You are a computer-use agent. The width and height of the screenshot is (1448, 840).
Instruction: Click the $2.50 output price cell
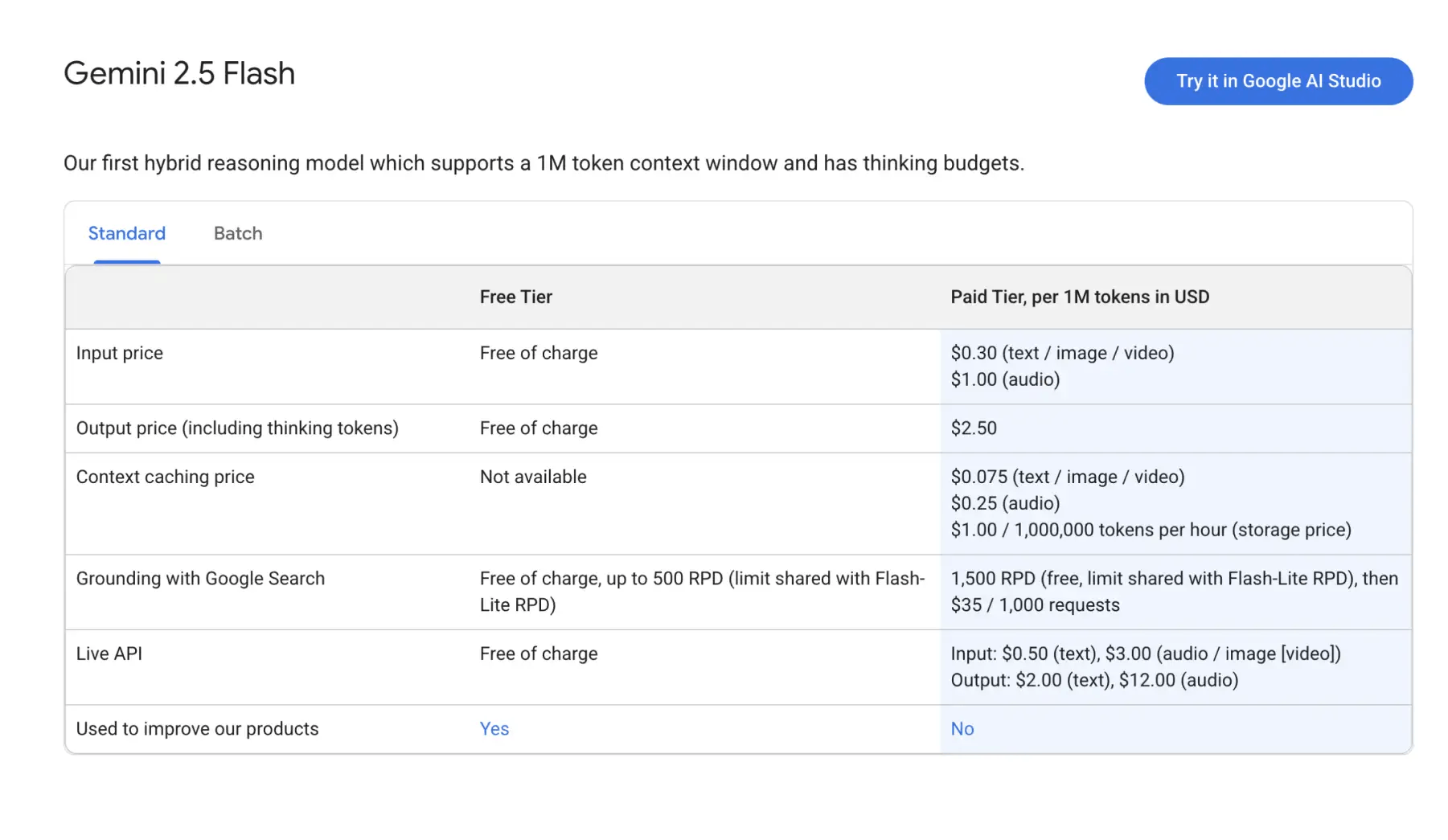[x=973, y=428]
